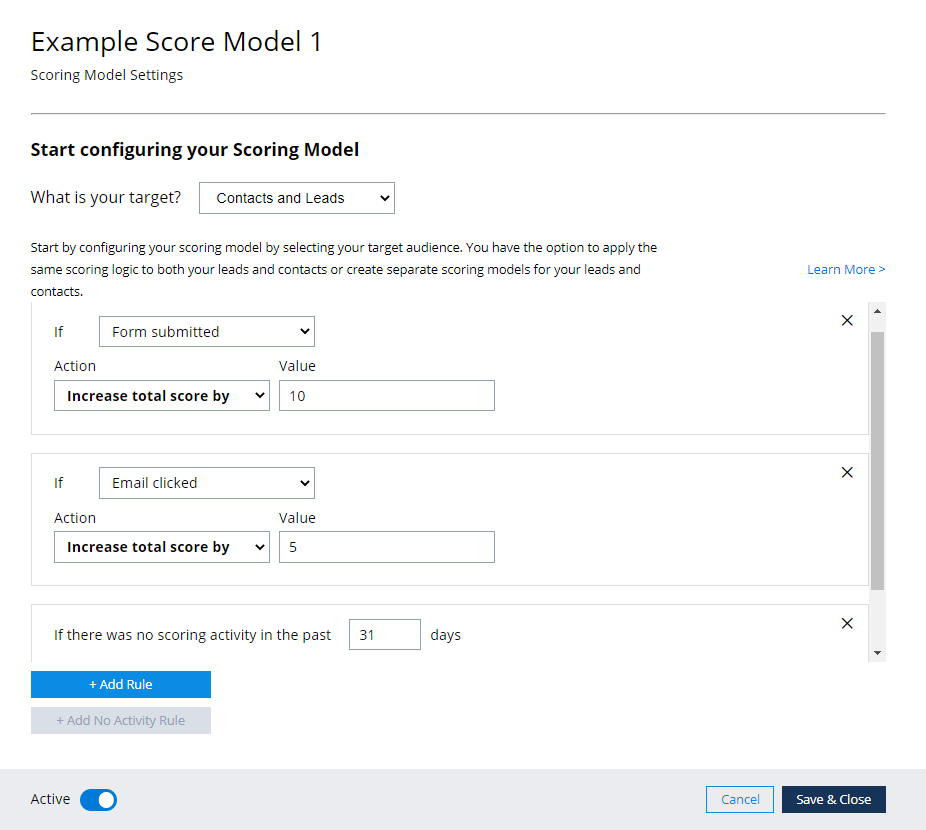Image resolution: width=926 pixels, height=830 pixels.
Task: Save & Close the scoring model
Action: 834,799
